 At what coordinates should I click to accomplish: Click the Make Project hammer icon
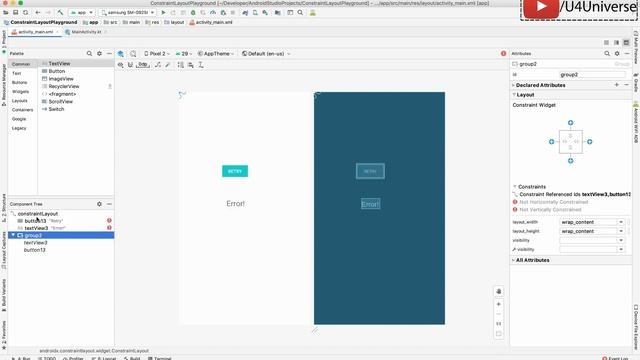(x=60, y=13)
